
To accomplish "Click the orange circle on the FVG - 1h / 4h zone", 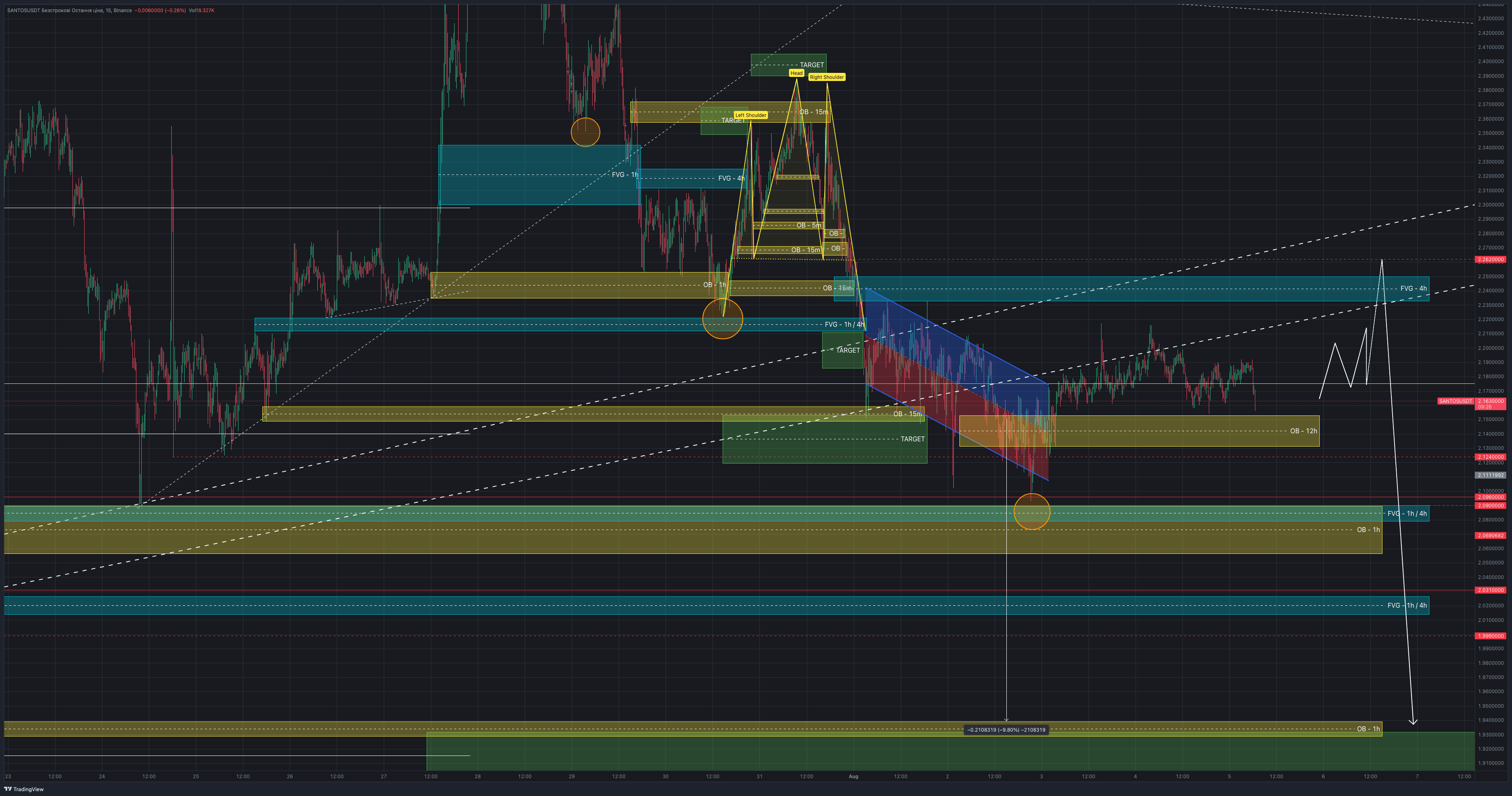I will [x=723, y=319].
